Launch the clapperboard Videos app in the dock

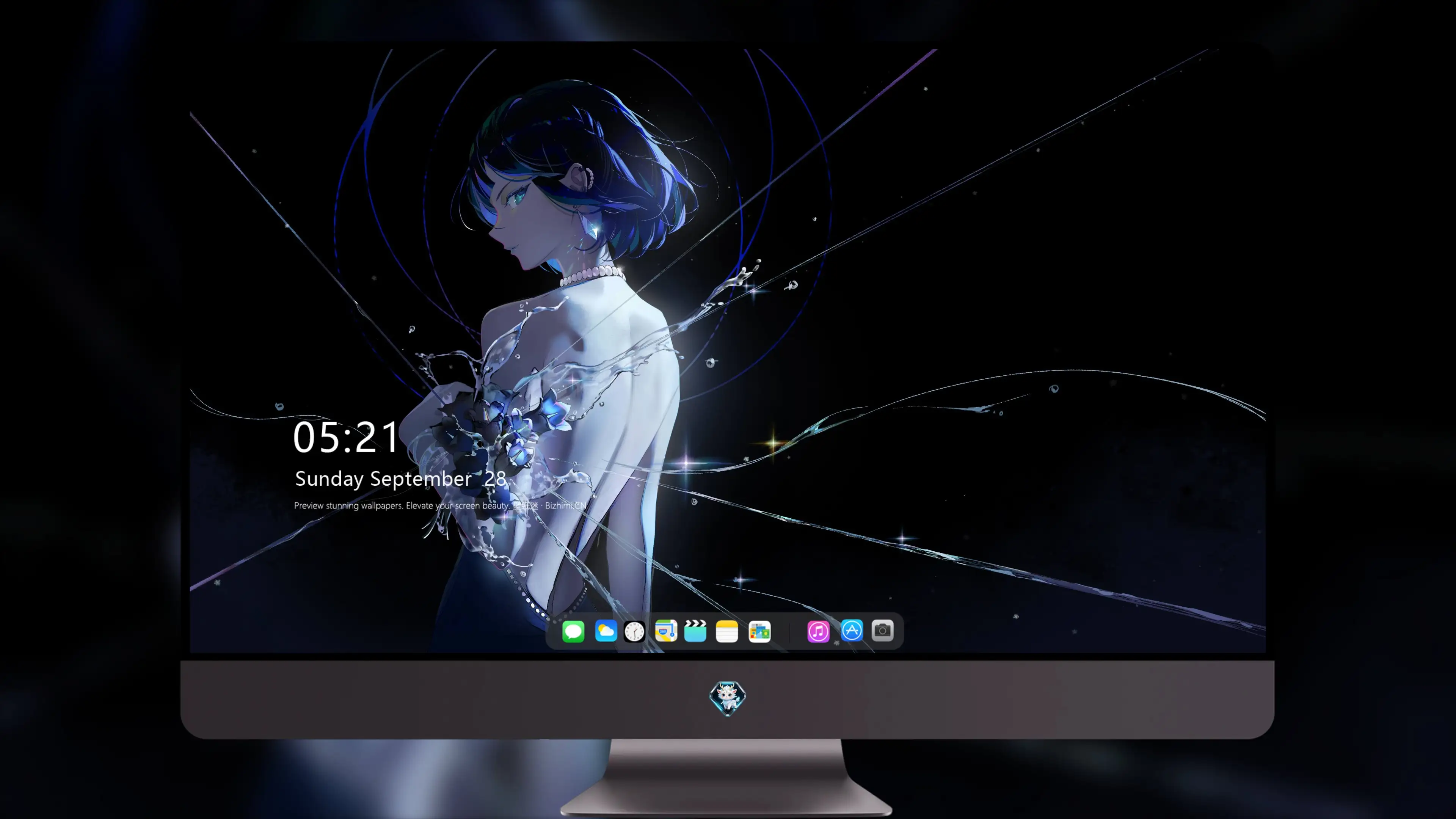pos(695,631)
